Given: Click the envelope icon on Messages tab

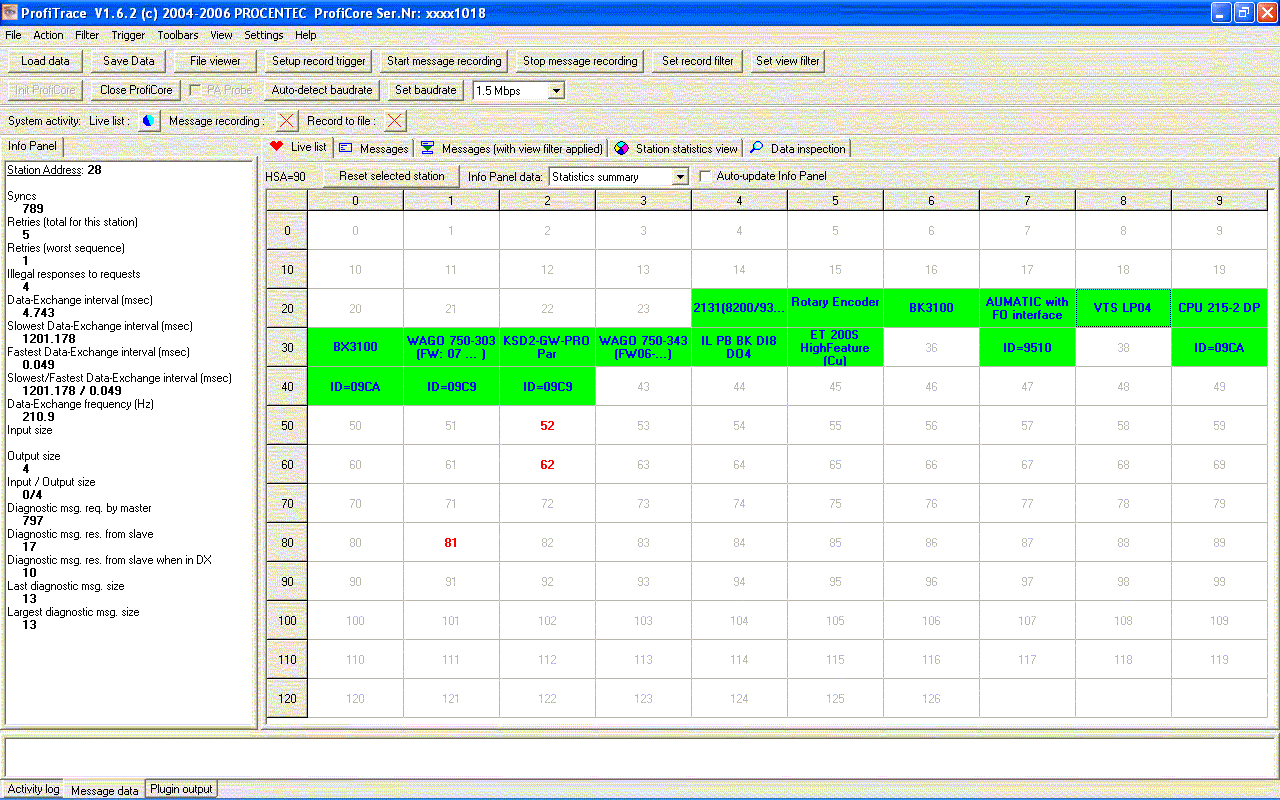Looking at the screenshot, I should point(345,148).
